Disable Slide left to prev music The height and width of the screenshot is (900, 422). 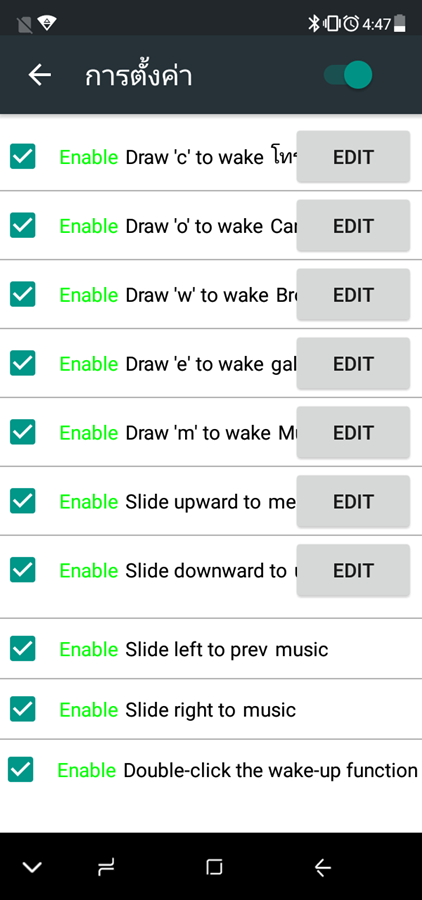[22, 649]
